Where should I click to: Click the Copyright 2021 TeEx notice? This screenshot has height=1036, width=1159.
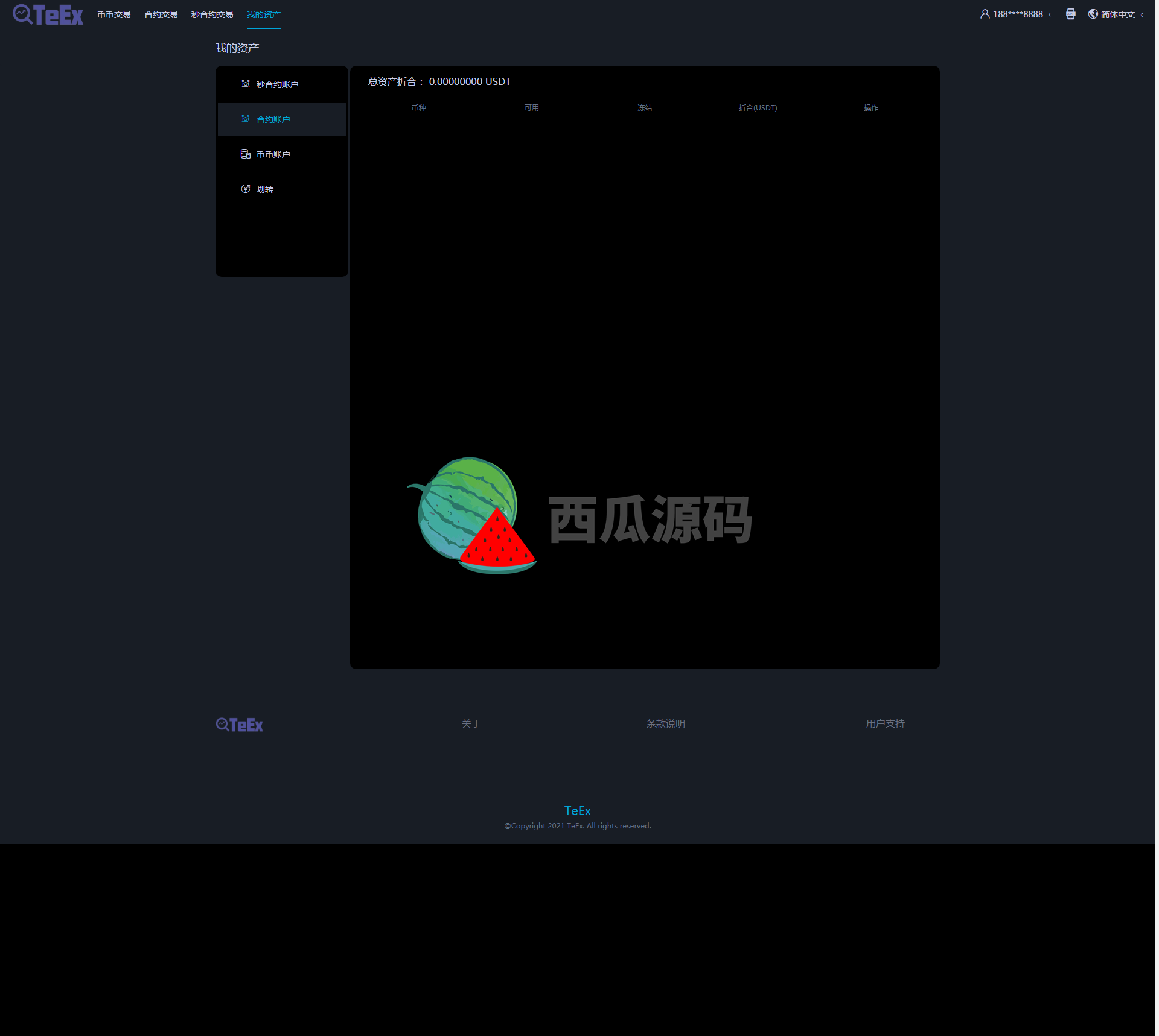tap(578, 826)
